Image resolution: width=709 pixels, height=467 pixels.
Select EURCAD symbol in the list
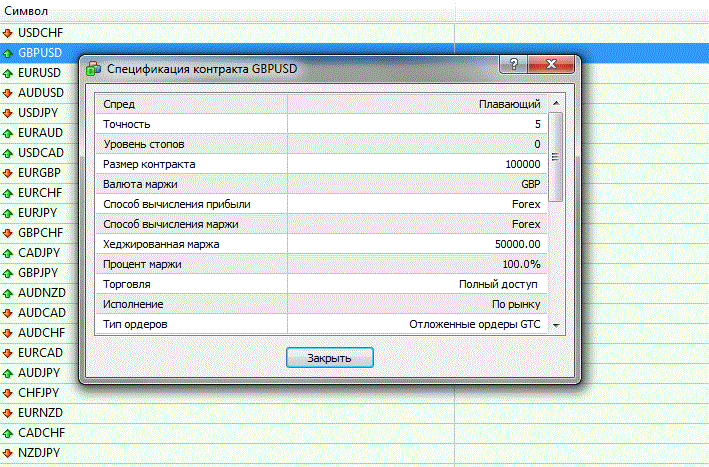point(40,353)
